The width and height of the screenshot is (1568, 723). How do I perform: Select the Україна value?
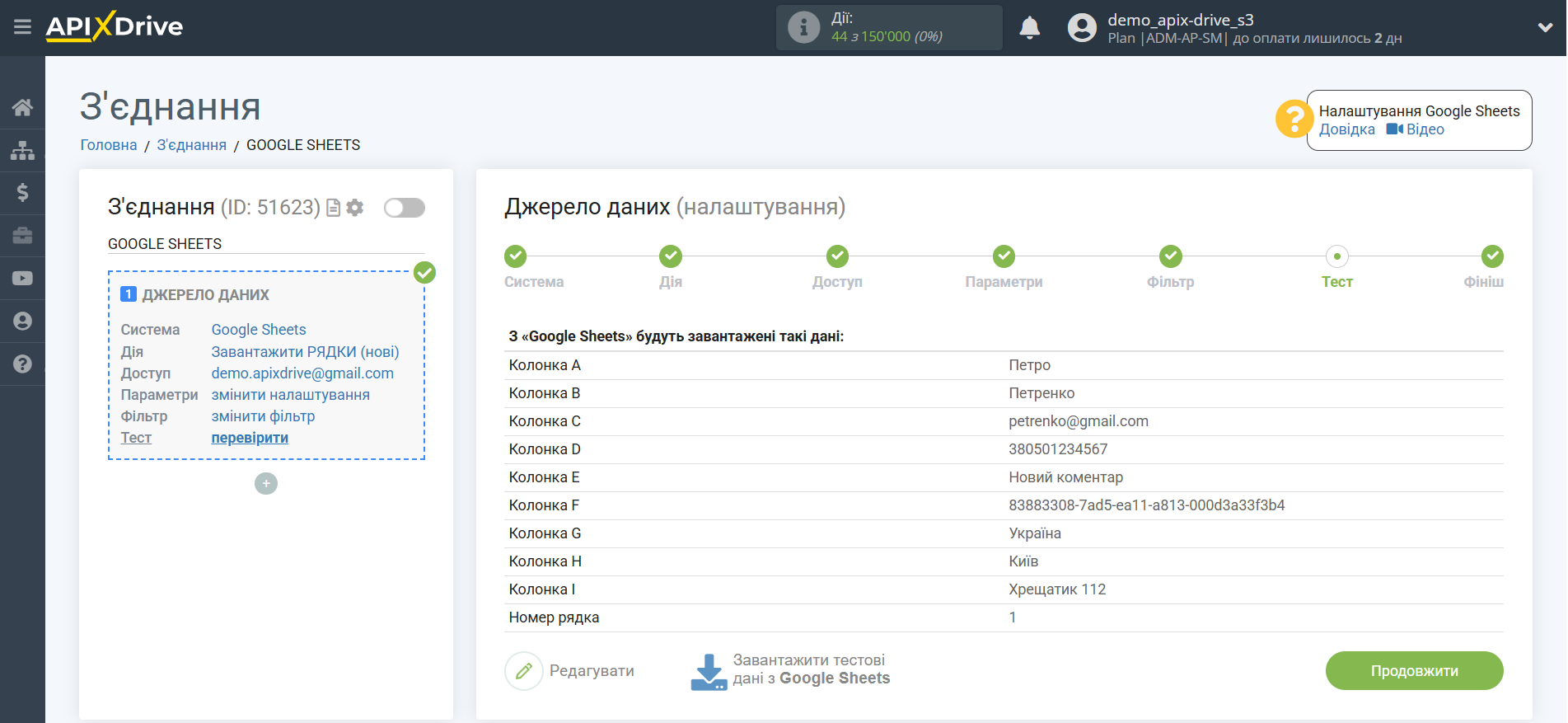point(1035,533)
